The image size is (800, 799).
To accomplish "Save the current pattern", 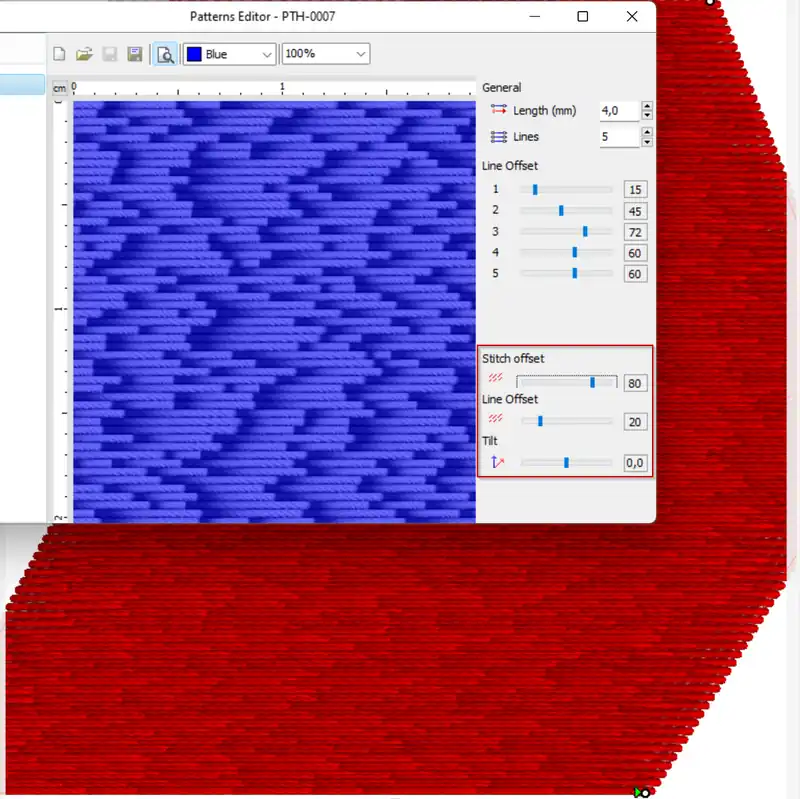I will pos(110,54).
